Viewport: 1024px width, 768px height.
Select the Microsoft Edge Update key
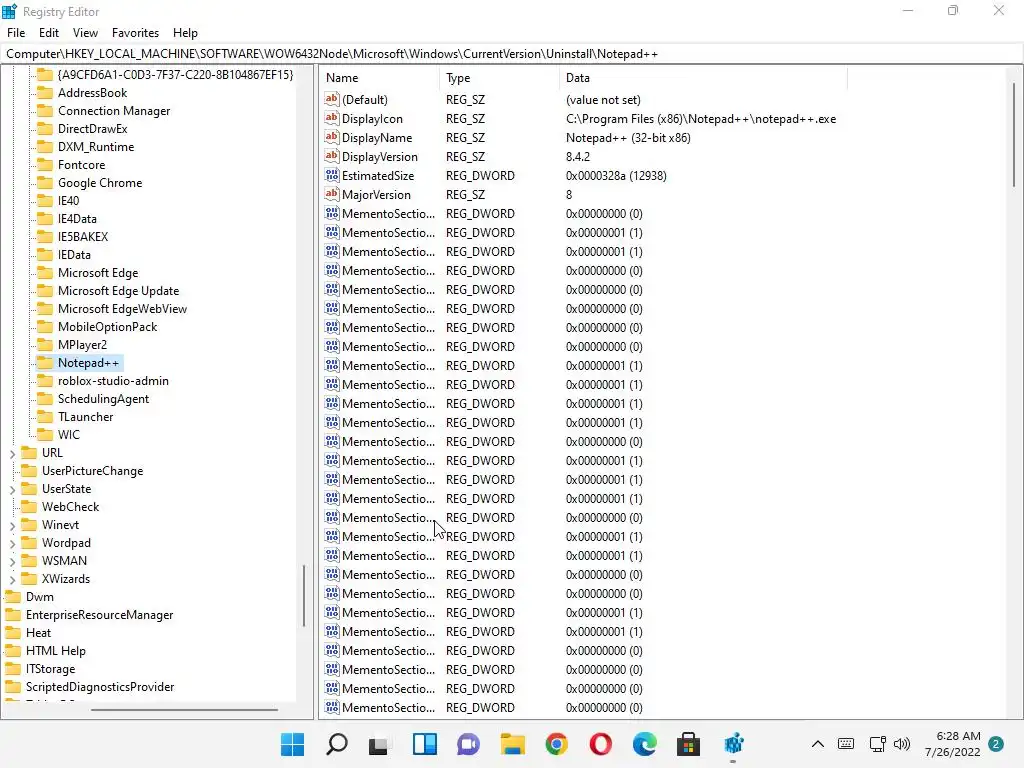(x=118, y=291)
